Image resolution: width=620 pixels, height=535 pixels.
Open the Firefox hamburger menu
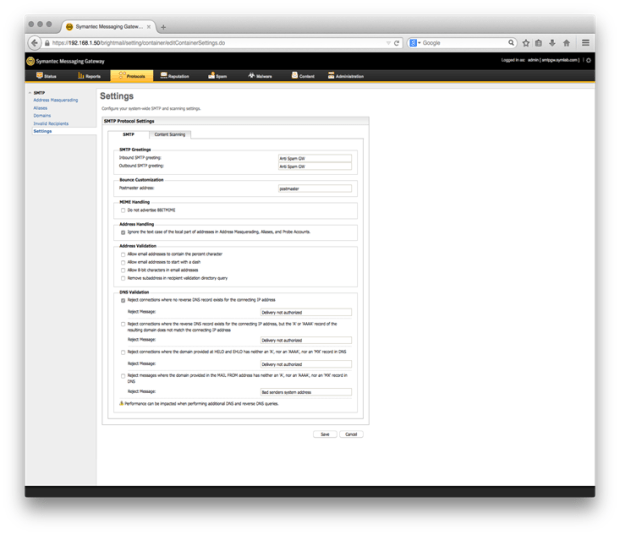[x=586, y=43]
